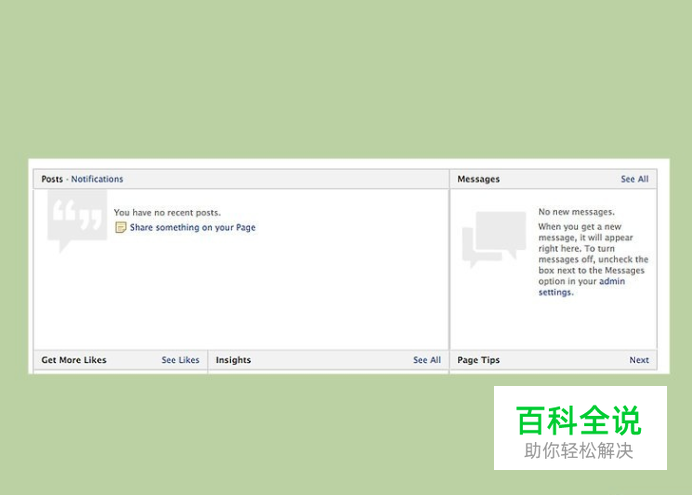The width and height of the screenshot is (692, 495).
Task: Click 'Share something on your Page' link
Action: (192, 228)
